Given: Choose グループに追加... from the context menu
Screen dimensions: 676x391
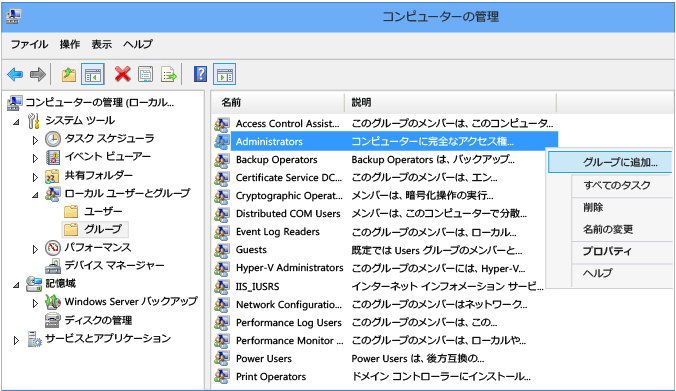Looking at the screenshot, I should coord(610,162).
